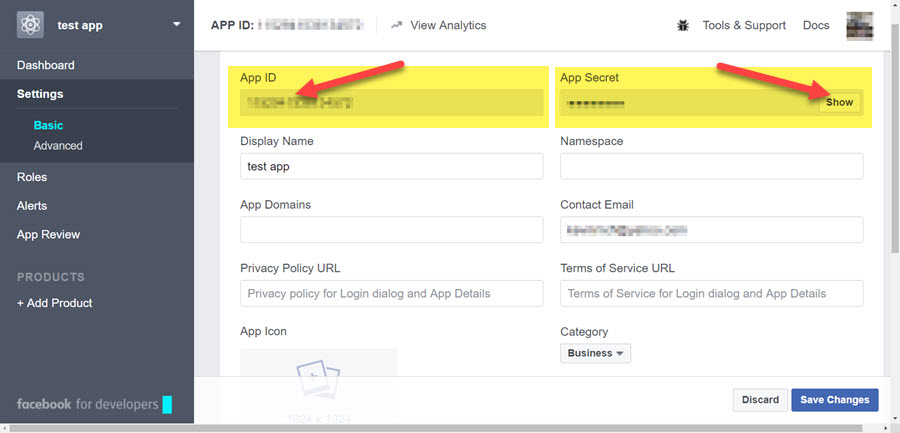Edit the Display Name field
The height and width of the screenshot is (433, 900).
tap(391, 166)
